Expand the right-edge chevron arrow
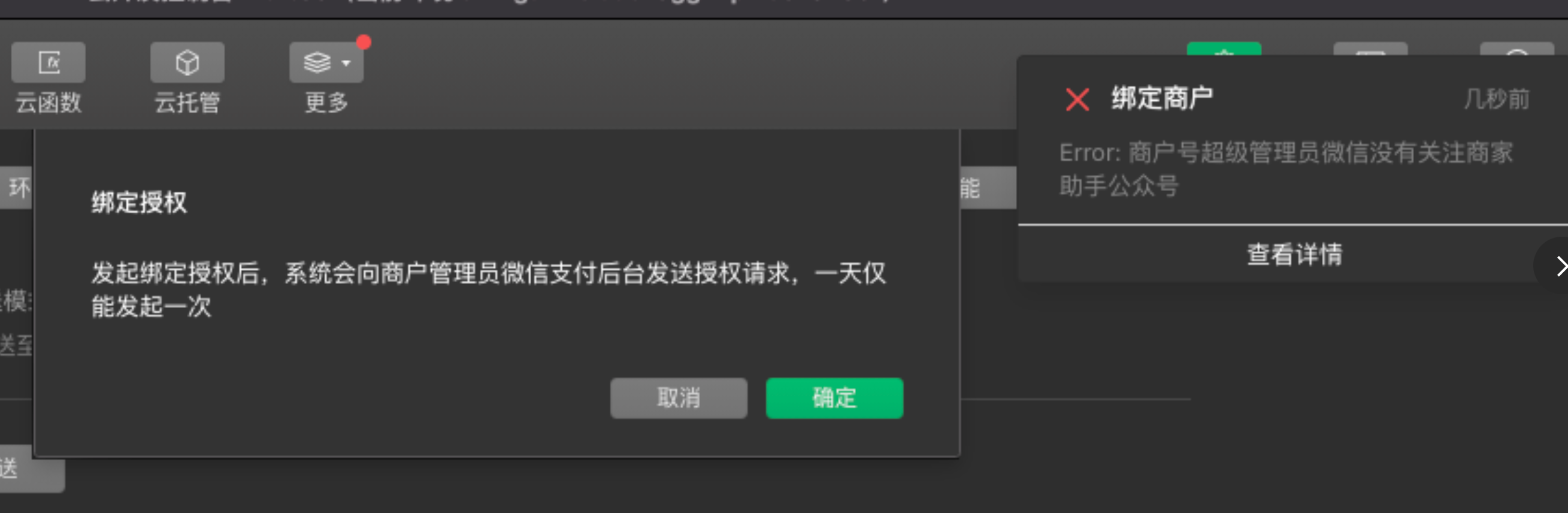Viewport: 1568px width, 513px height. click(1557, 266)
